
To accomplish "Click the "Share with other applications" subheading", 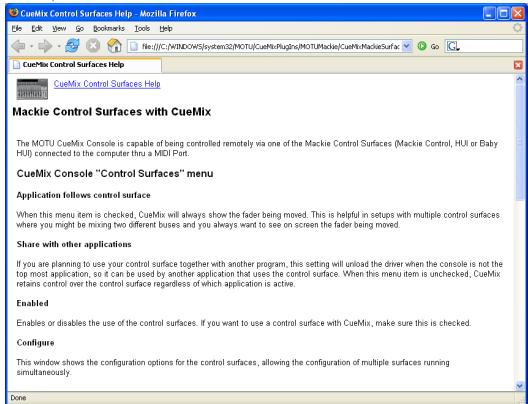I will [74, 244].
